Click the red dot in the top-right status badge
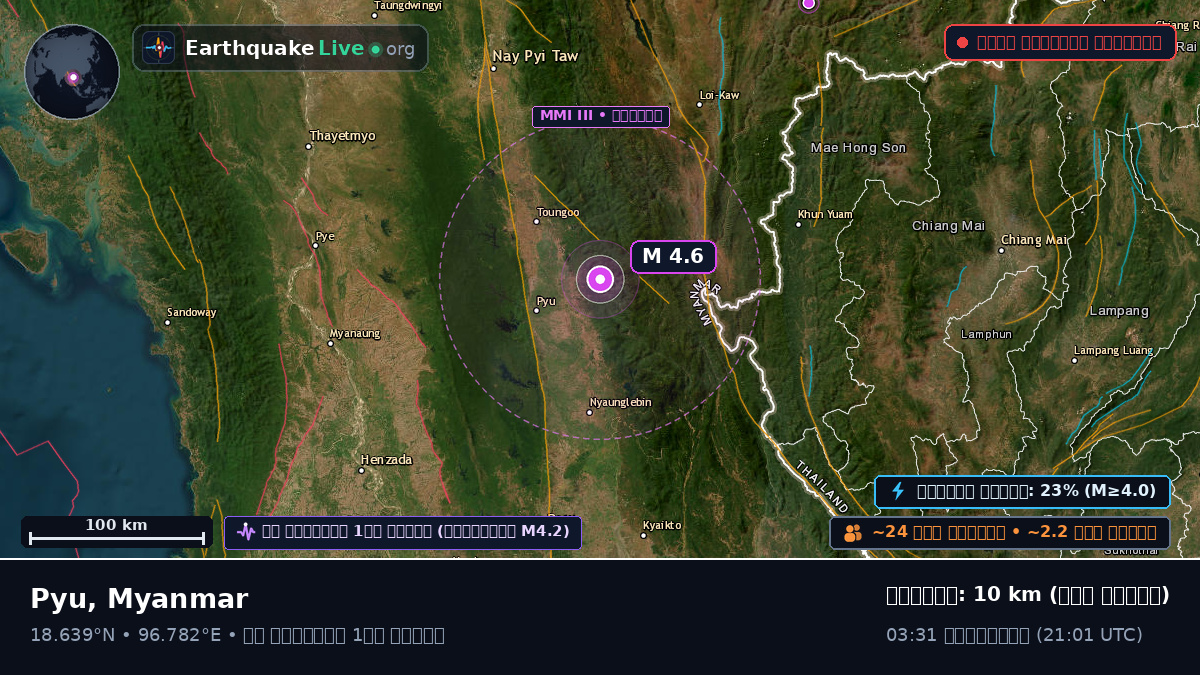This screenshot has width=1200, height=675. tap(962, 43)
